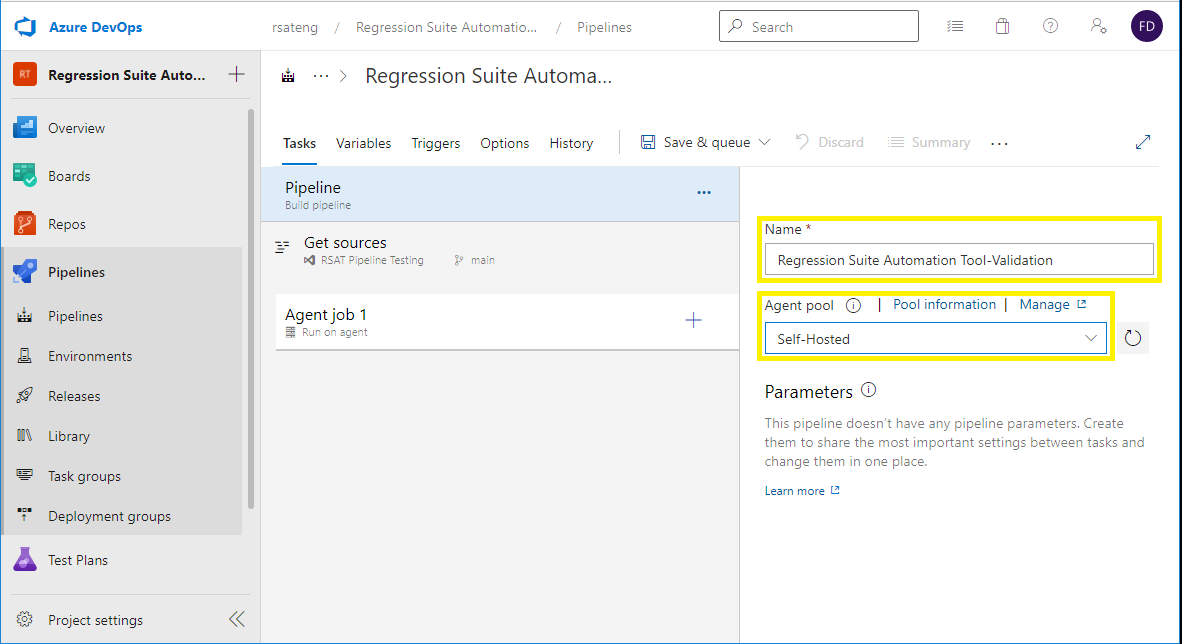Select the Pipeline build pipeline row
The width and height of the screenshot is (1182, 644).
click(500, 195)
